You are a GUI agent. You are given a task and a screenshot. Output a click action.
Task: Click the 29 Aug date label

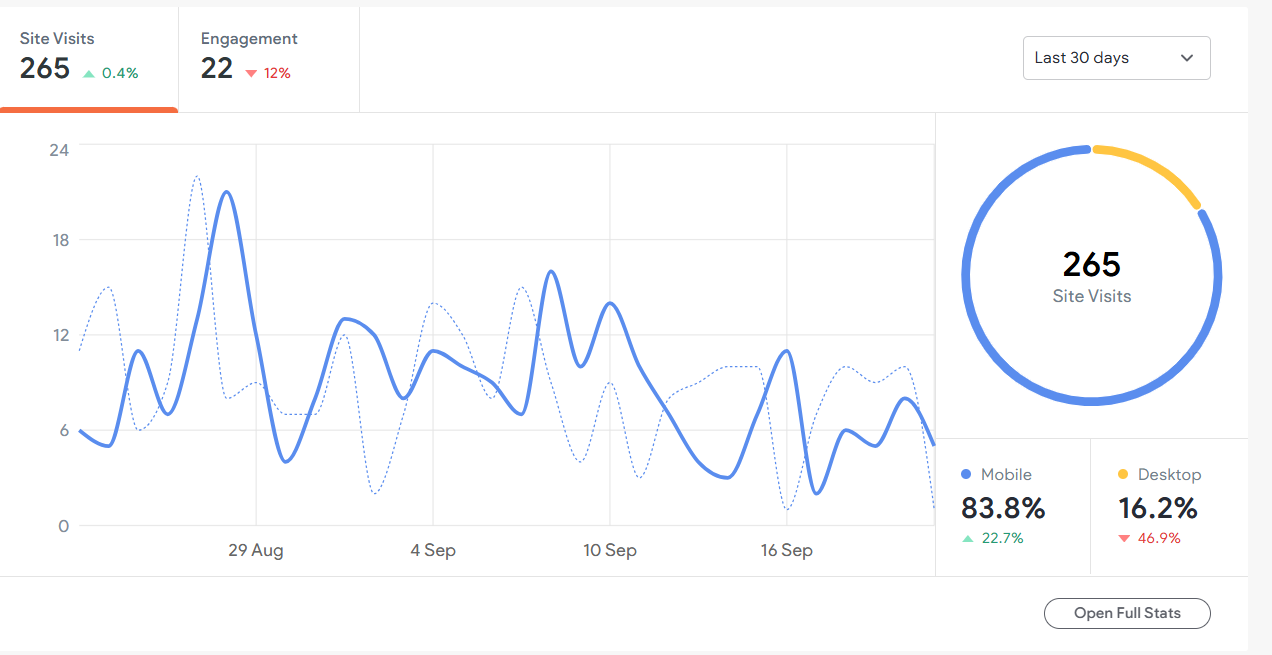256,550
